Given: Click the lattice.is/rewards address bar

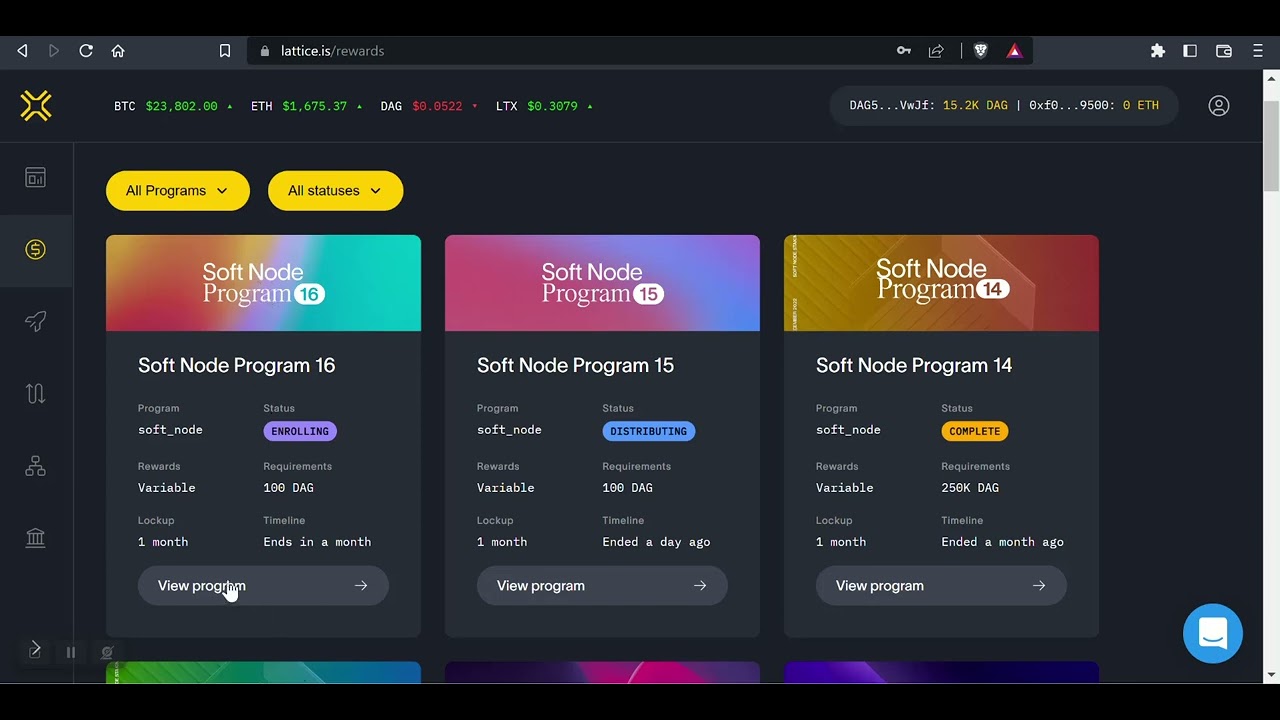Looking at the screenshot, I should pyautogui.click(x=640, y=51).
